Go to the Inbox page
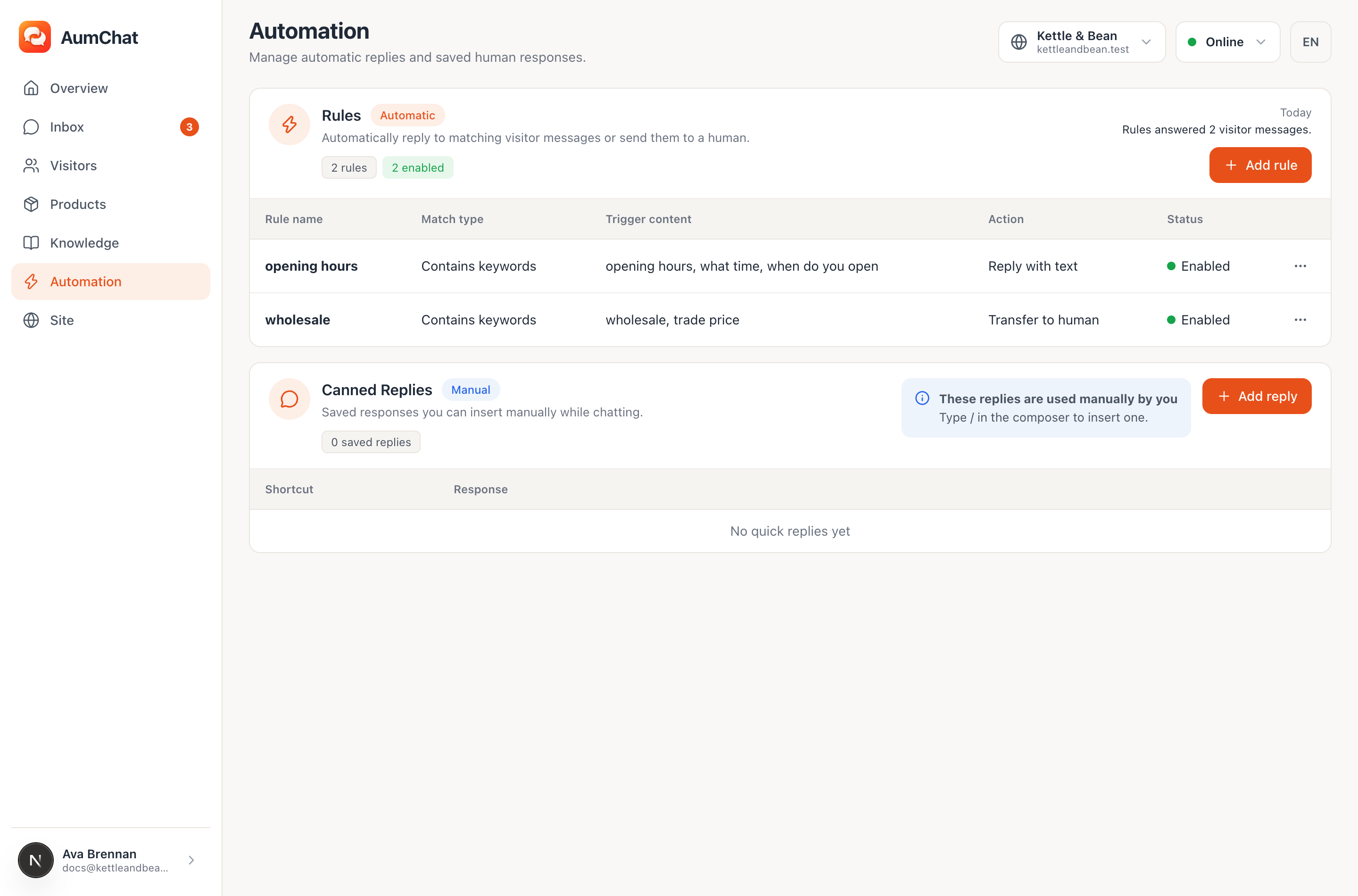 [111, 127]
